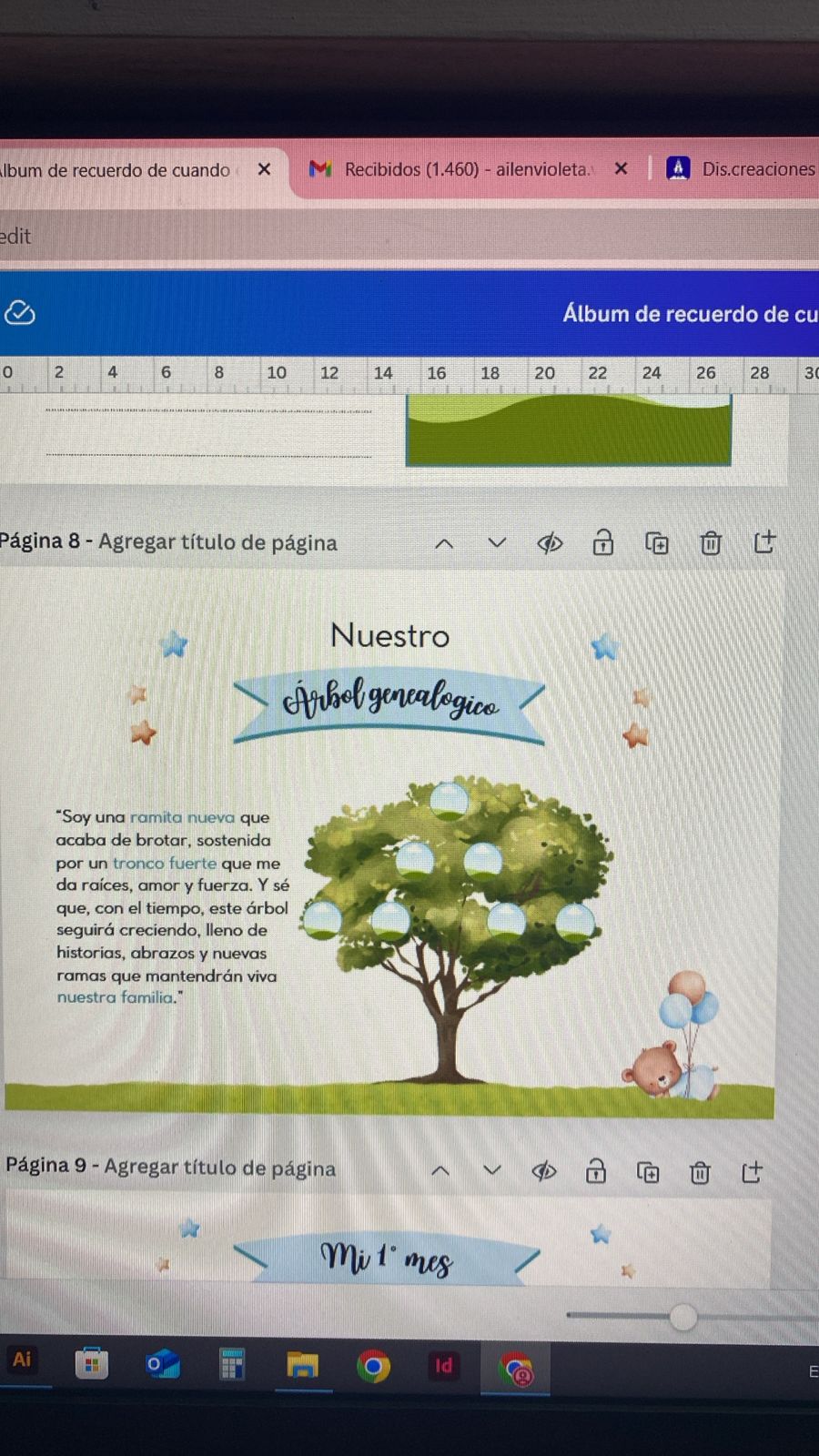Move Página 9 up with the chevron
This screenshot has height=1456, width=819.
click(x=440, y=1170)
